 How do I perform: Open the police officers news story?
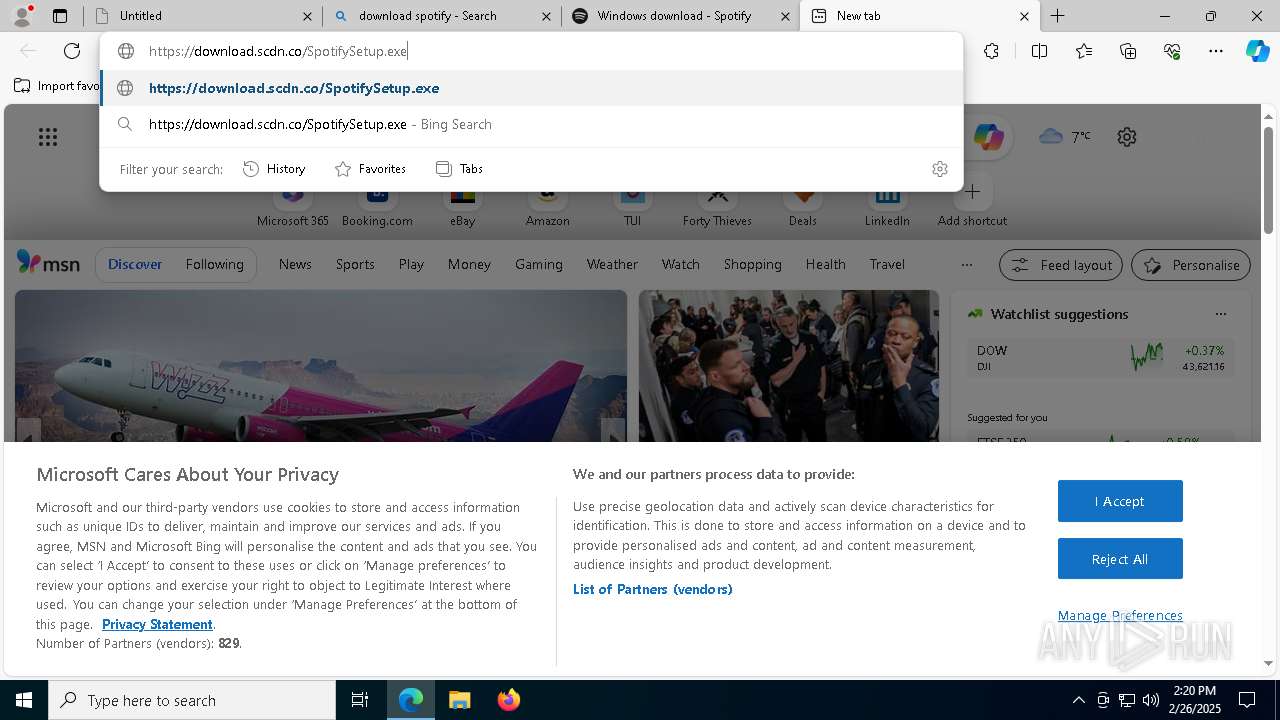[789, 366]
